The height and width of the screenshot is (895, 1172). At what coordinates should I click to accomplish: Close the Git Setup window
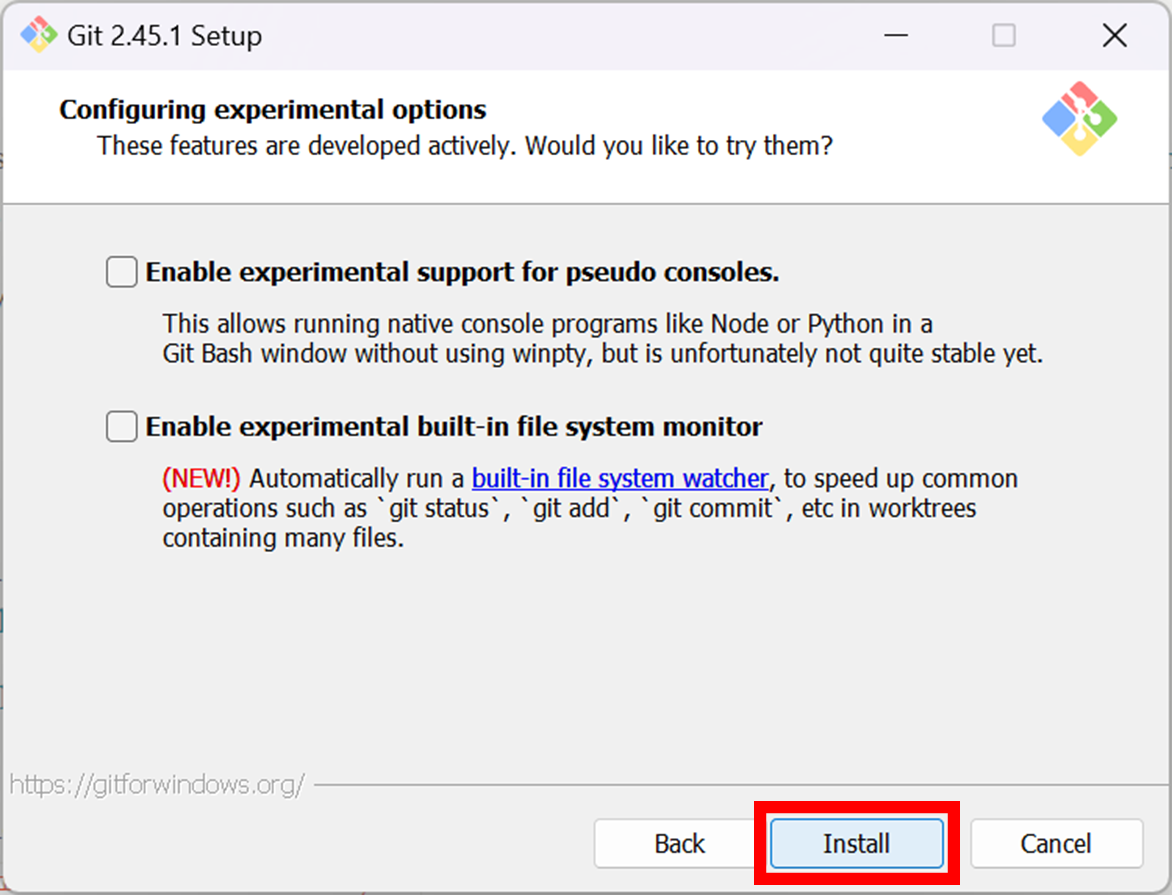[x=1114, y=35]
